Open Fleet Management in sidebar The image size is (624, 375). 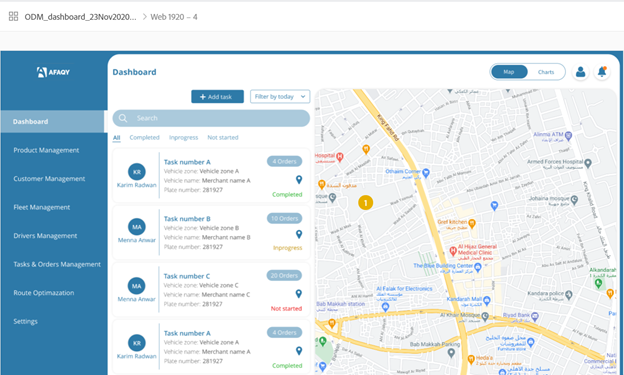click(41, 207)
